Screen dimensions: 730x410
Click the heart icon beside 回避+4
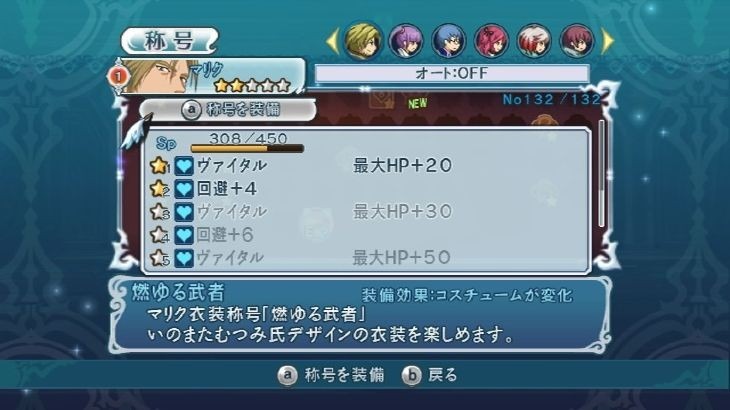(x=184, y=188)
